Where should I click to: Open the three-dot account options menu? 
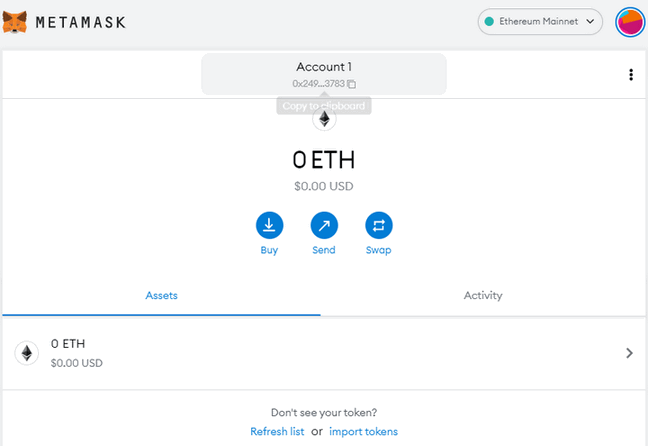631,75
